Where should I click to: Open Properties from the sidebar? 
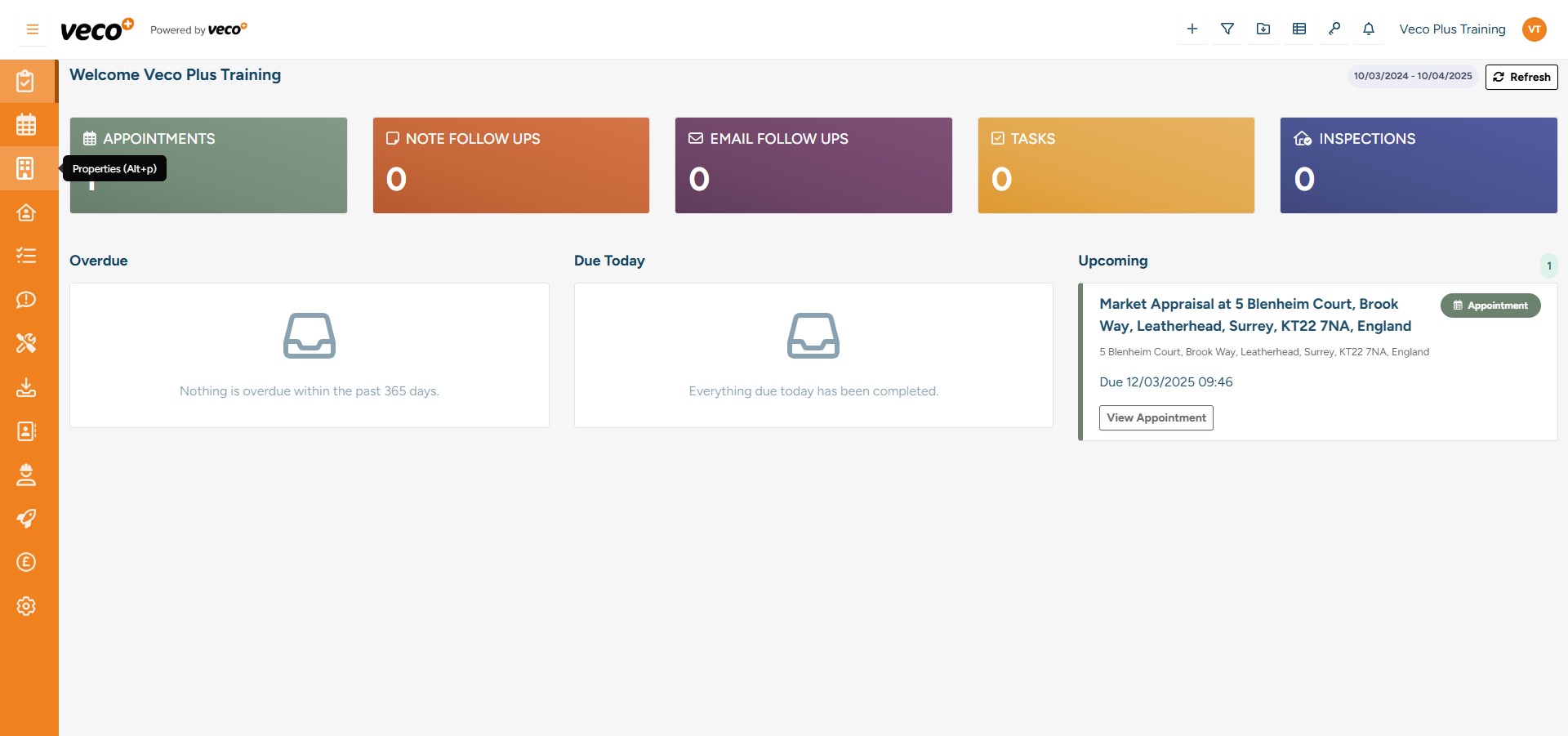coord(25,168)
